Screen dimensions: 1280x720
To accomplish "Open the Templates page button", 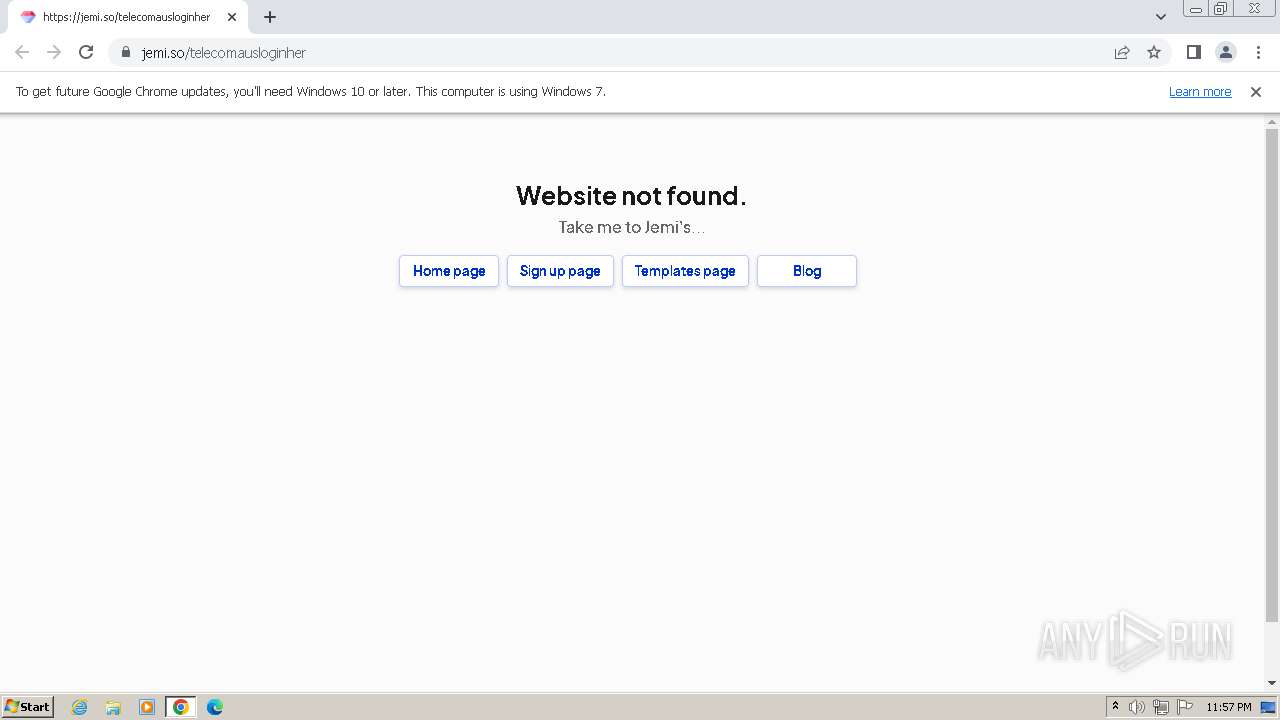I will [685, 271].
